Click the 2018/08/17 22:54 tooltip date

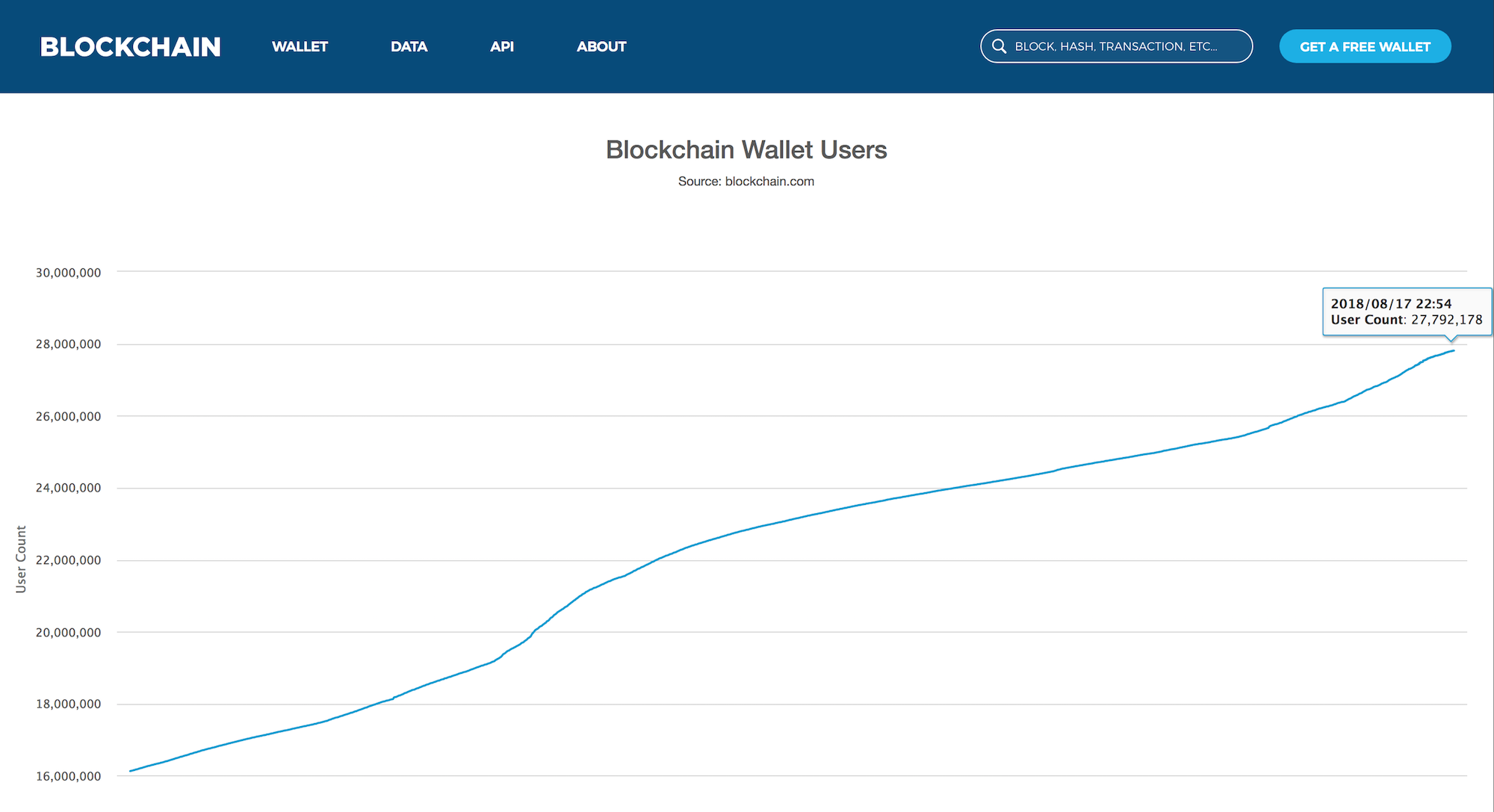pos(1391,304)
